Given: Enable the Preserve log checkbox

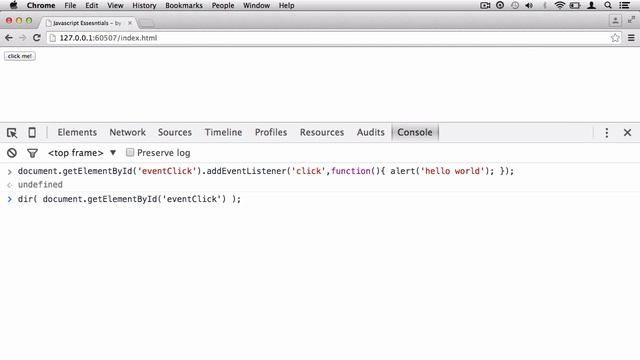Looking at the screenshot, I should click(130, 152).
